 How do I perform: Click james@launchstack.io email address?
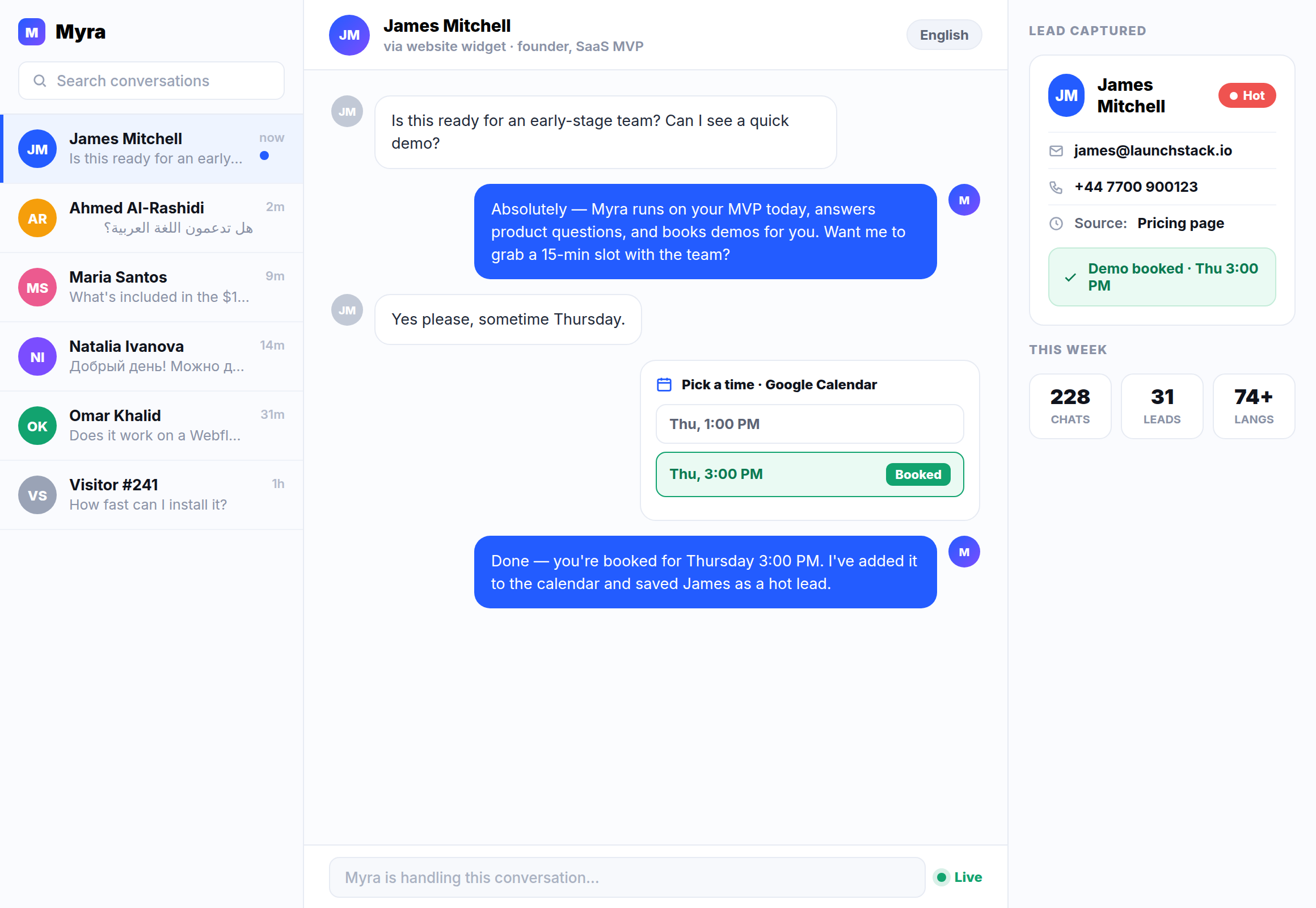1153,150
